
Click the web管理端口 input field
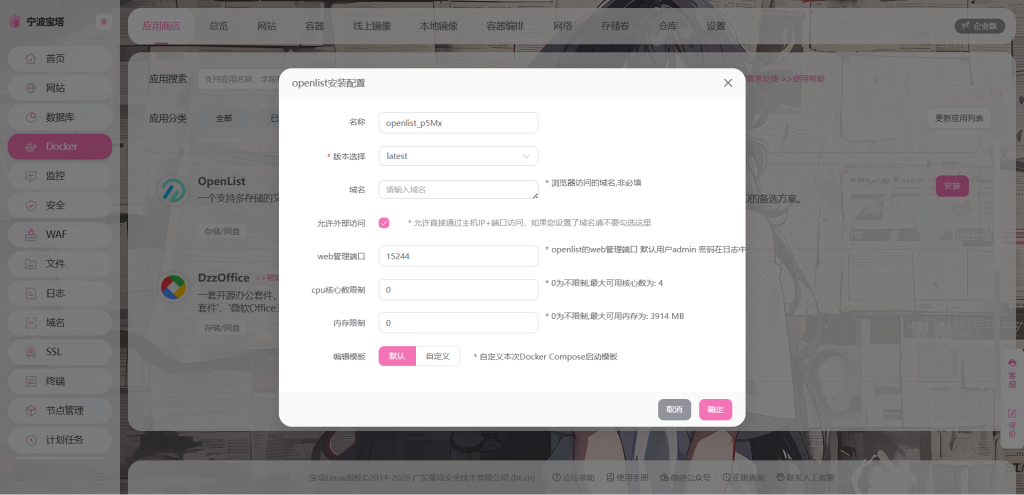pos(458,256)
